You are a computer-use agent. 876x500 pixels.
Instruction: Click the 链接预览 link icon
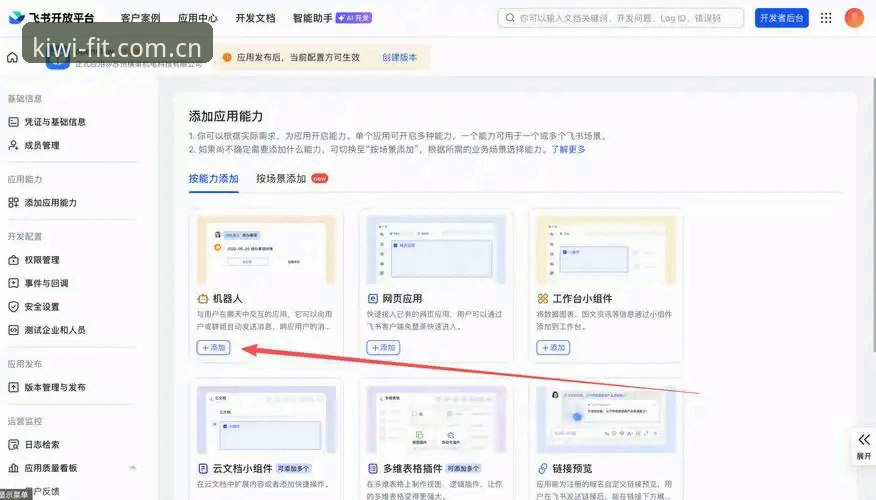[542, 468]
